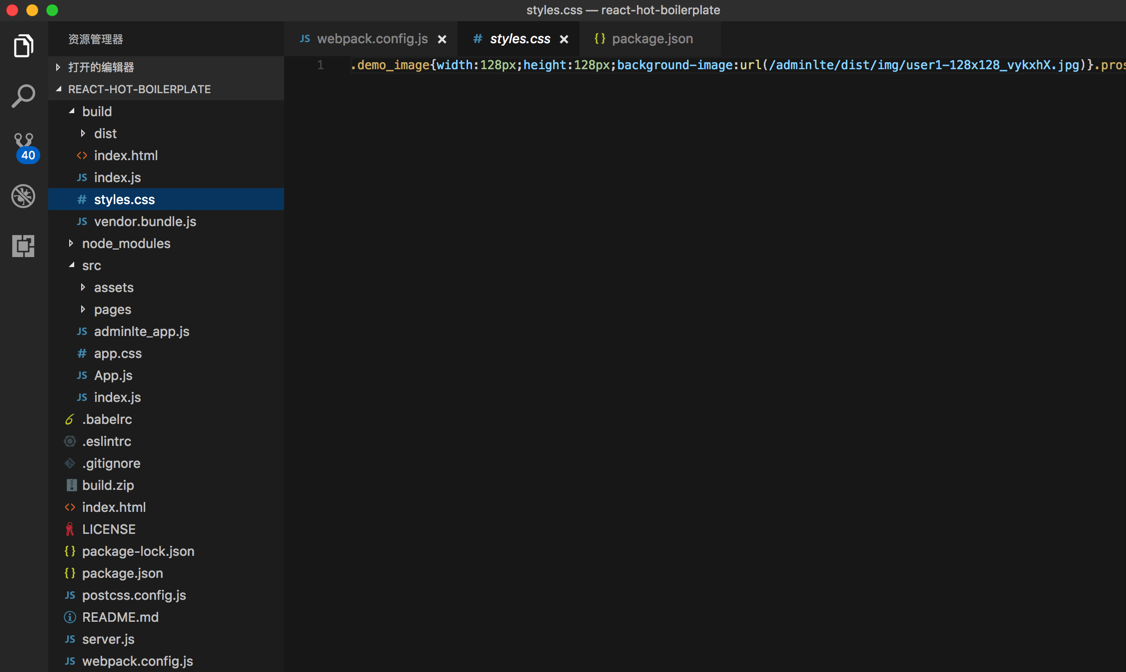Click the license icon beside LICENSE
Image resolution: width=1126 pixels, height=672 pixels.
70,529
